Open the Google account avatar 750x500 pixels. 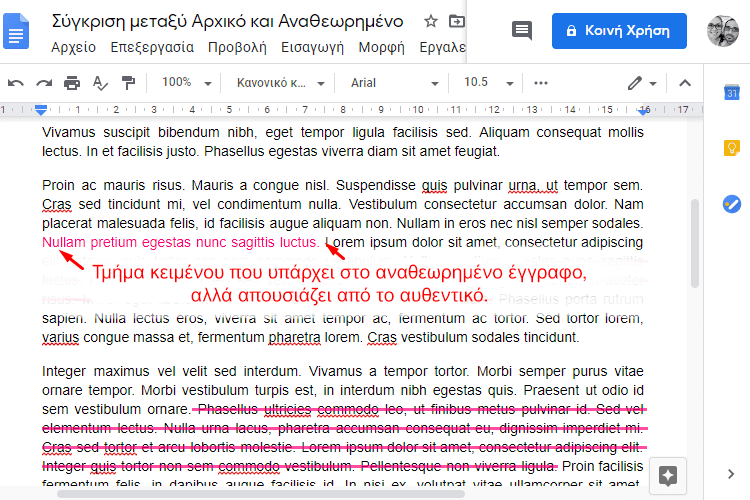click(723, 31)
